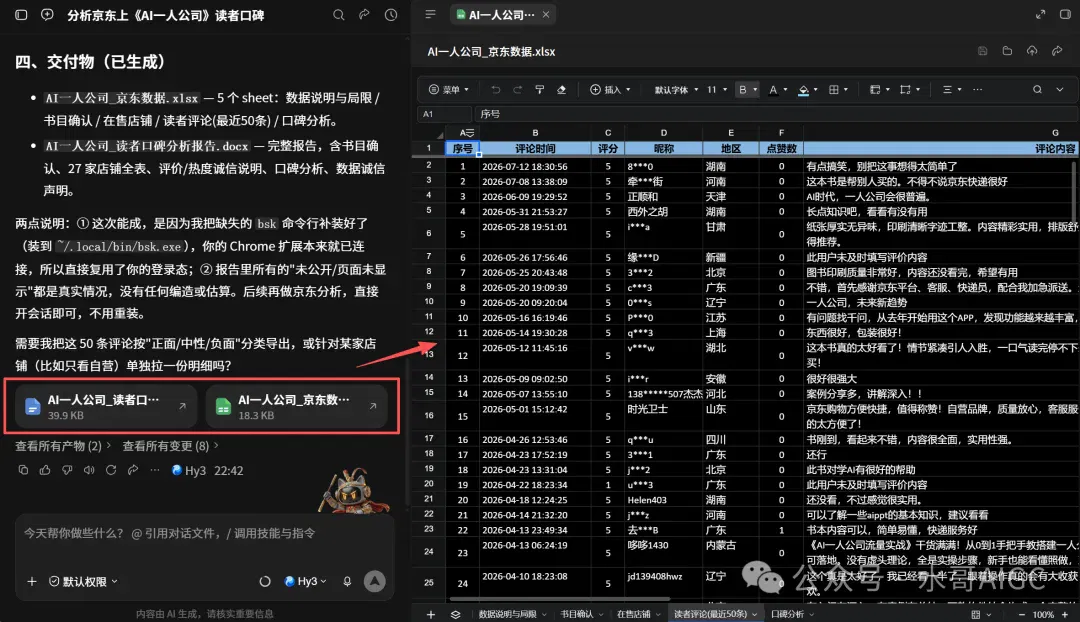This screenshot has height=622, width=1080.
Task: Clear formatting with eraser icon
Action: coord(561,90)
